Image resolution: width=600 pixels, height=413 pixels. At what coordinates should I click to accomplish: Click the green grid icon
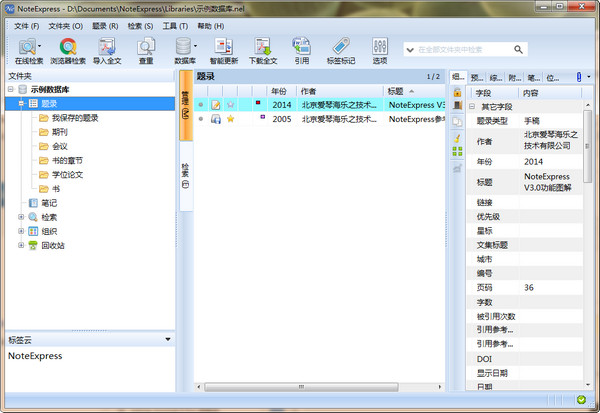[x=457, y=151]
